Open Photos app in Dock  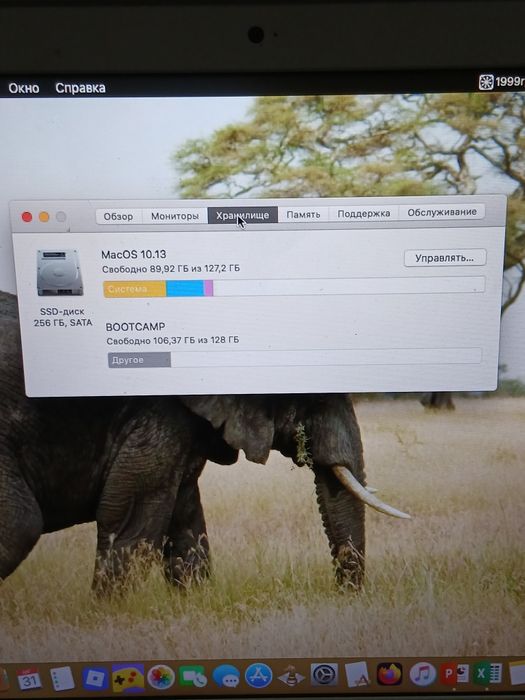[161, 678]
